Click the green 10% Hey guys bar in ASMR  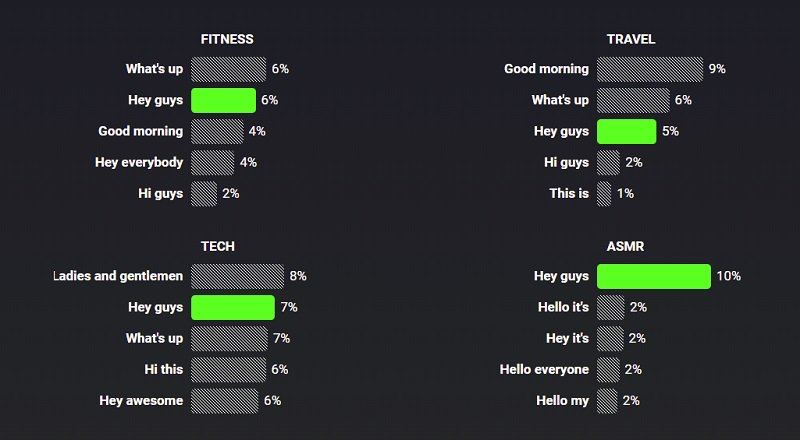pyautogui.click(x=653, y=276)
